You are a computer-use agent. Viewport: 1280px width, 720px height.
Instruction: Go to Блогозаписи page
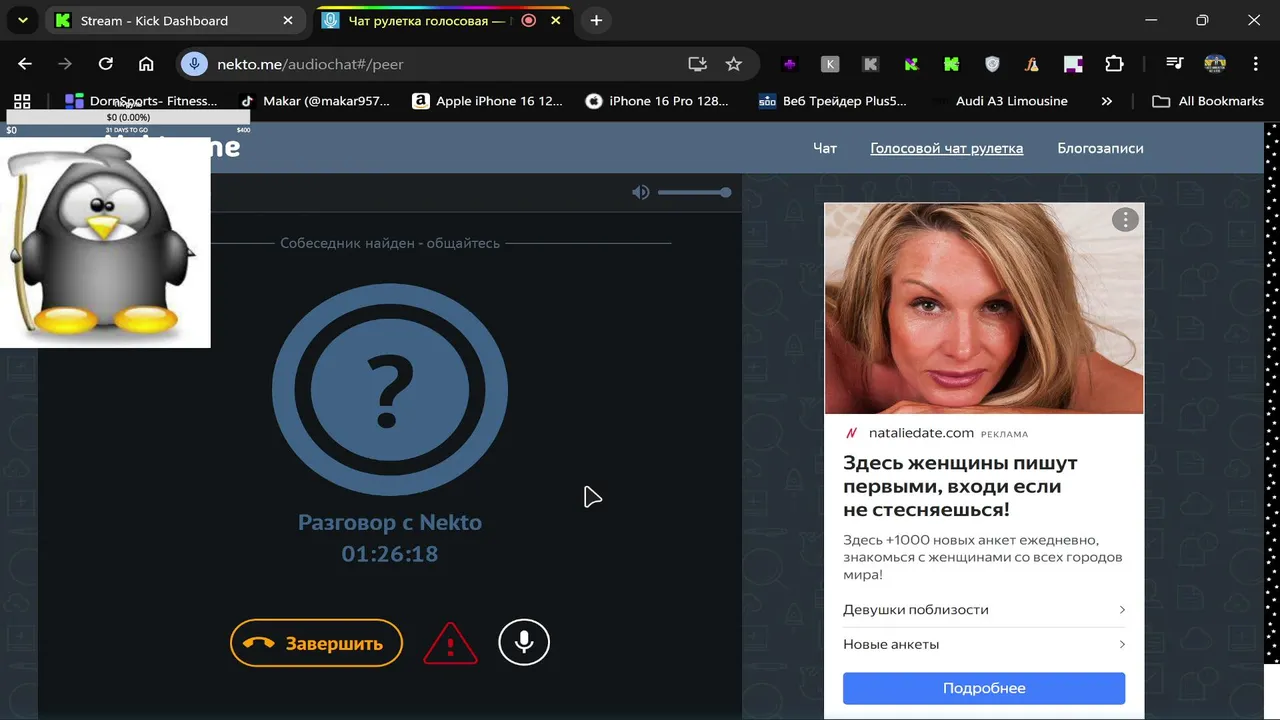pos(1100,148)
